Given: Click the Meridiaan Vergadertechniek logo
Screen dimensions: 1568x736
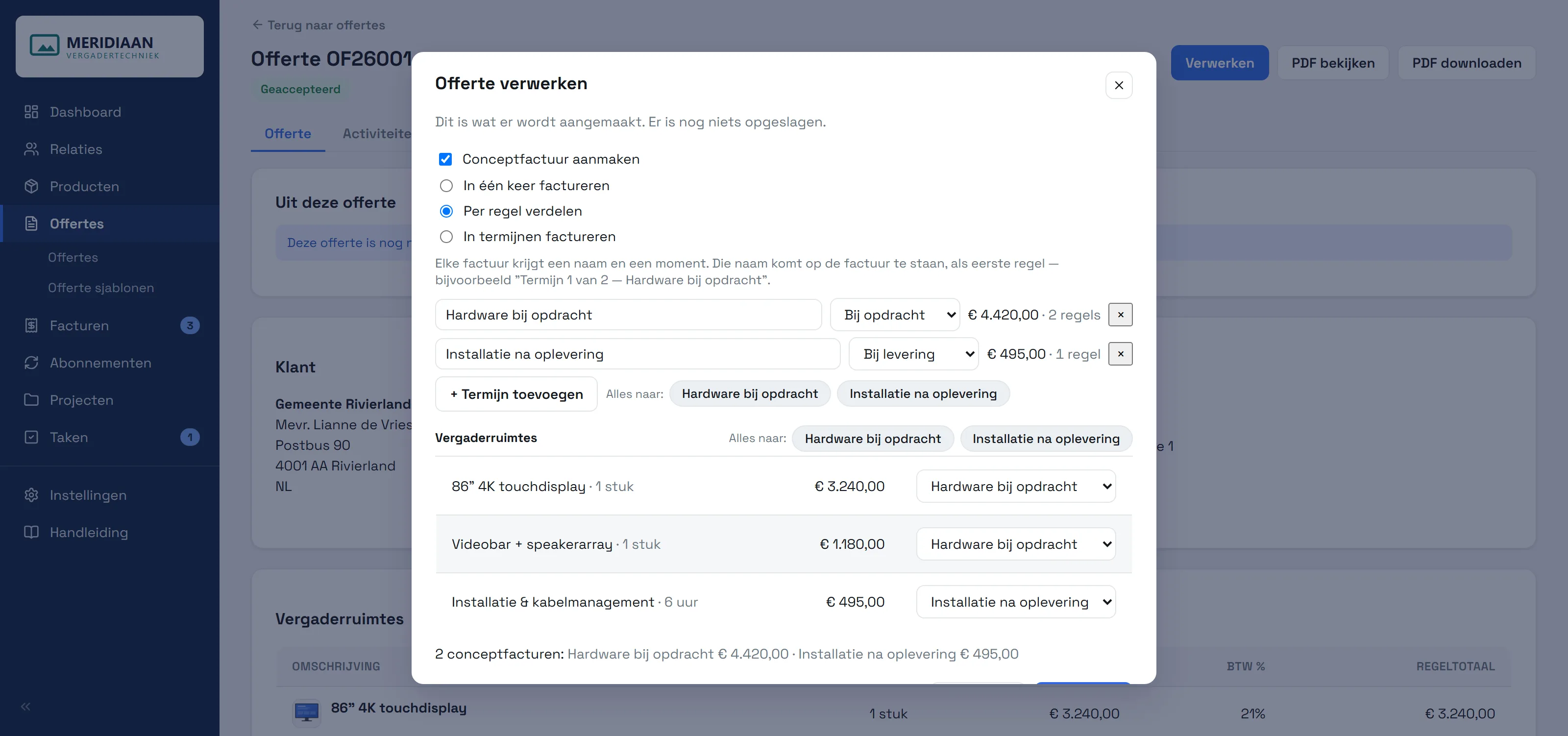Looking at the screenshot, I should pos(110,46).
